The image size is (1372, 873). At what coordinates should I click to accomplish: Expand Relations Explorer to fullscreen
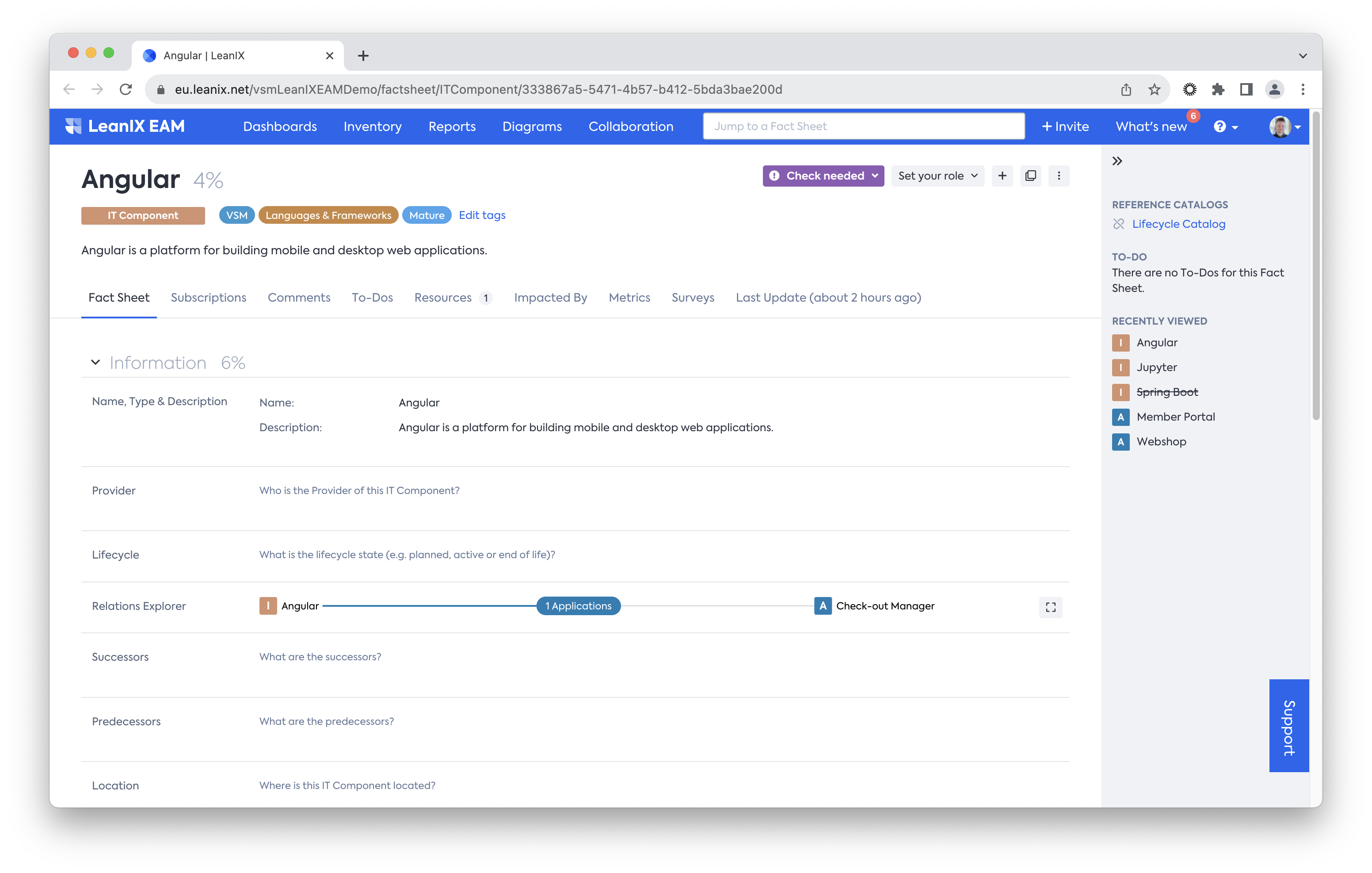point(1050,607)
